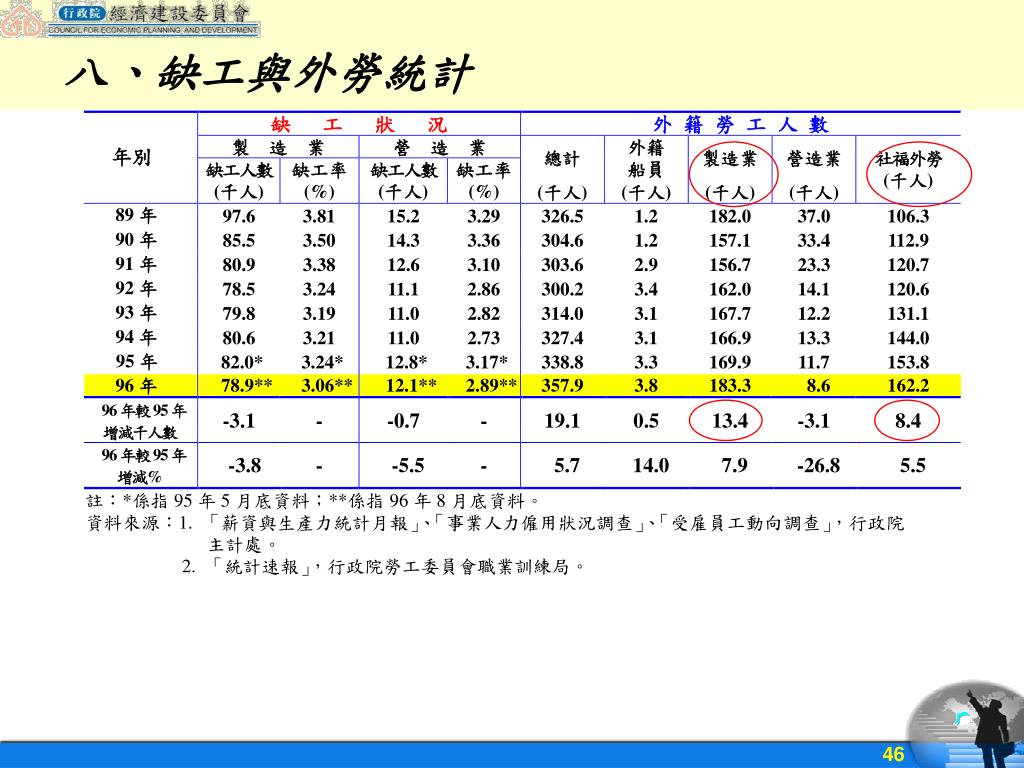Click the value 131.1
Screen dimensions: 1024x768
click(908, 313)
